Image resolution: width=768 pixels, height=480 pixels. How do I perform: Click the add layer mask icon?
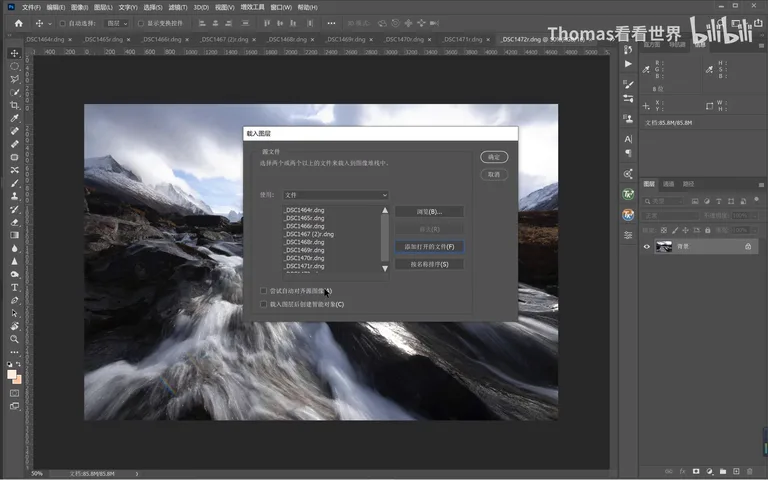tap(696, 471)
